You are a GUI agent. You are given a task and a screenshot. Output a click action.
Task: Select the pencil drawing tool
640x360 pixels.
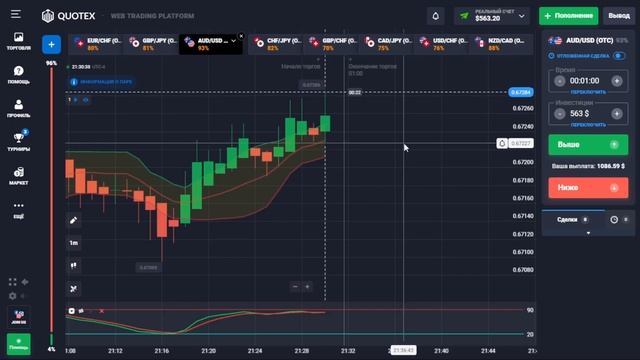point(73,220)
